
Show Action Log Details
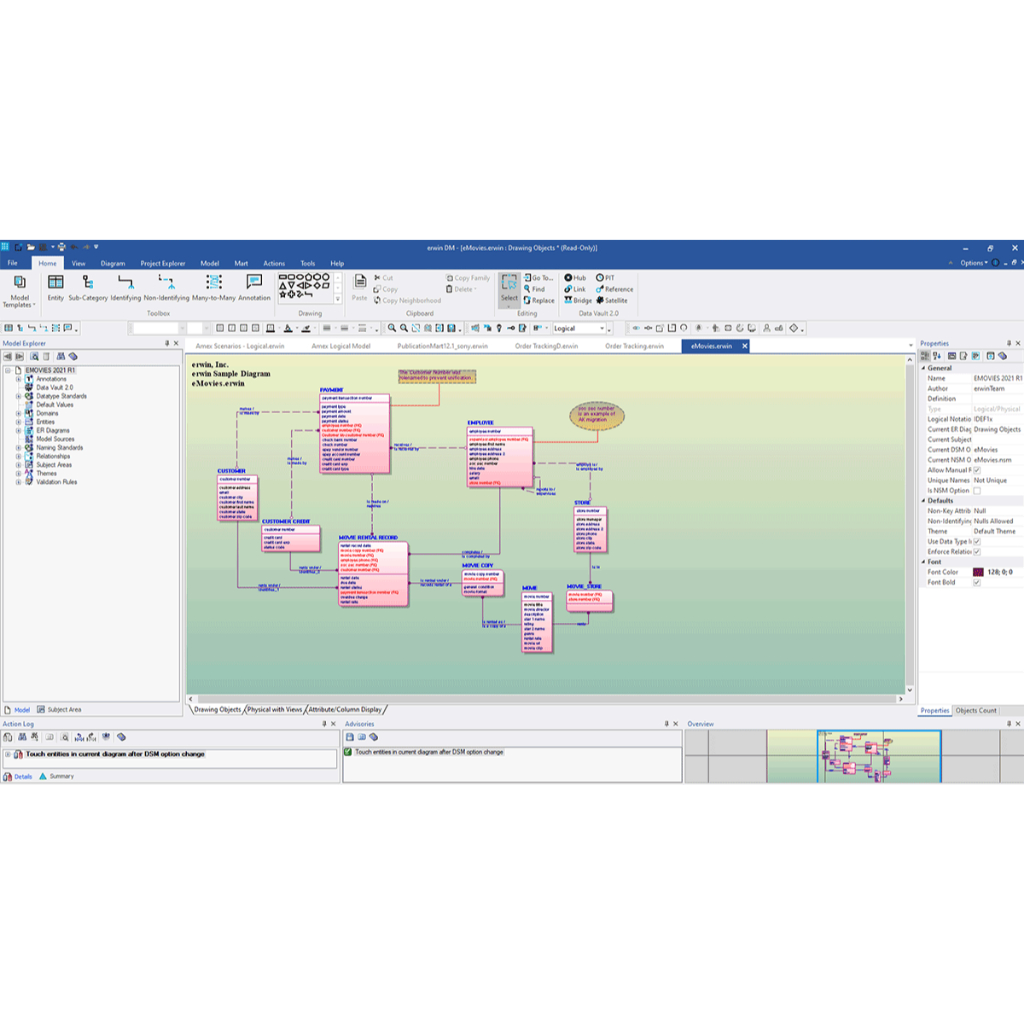point(18,776)
